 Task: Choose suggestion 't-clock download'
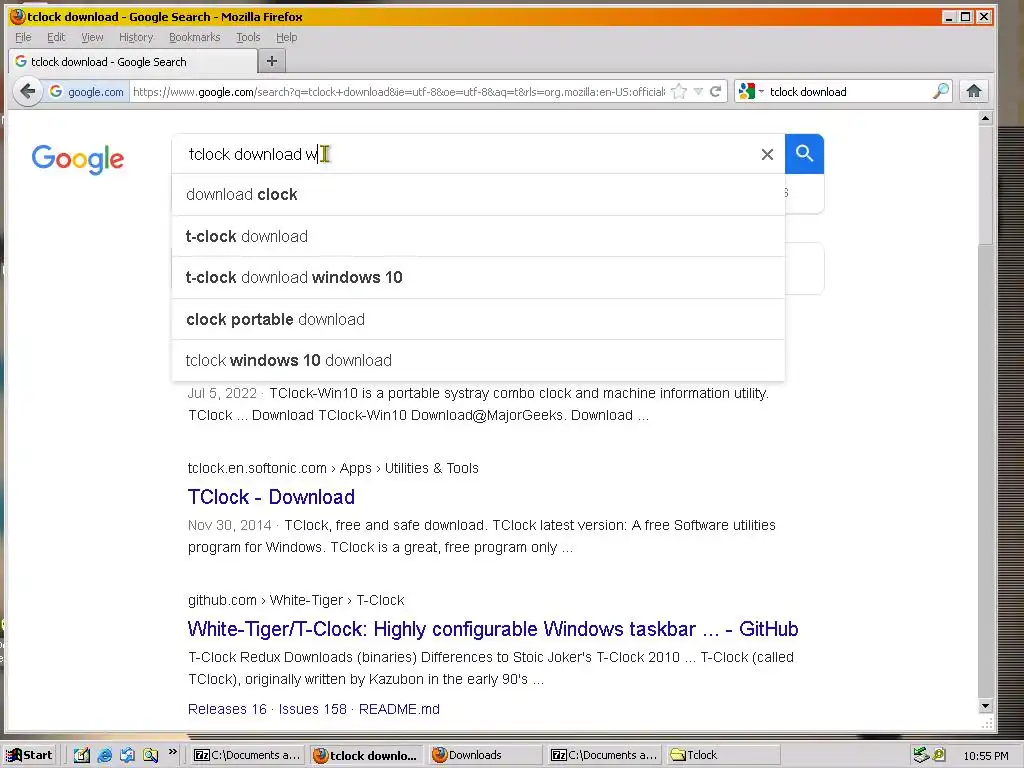[x=478, y=236]
